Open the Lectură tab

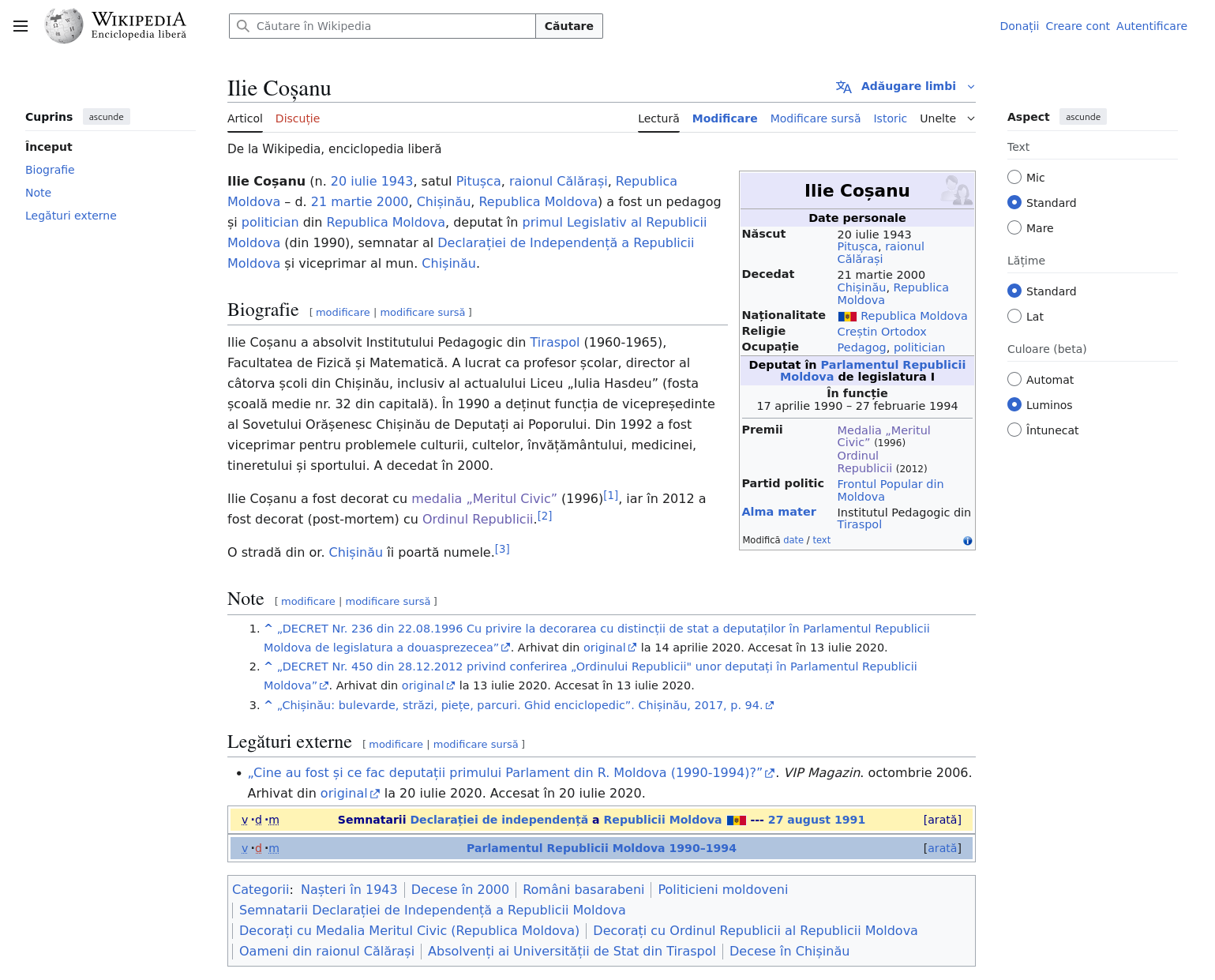[x=658, y=118]
